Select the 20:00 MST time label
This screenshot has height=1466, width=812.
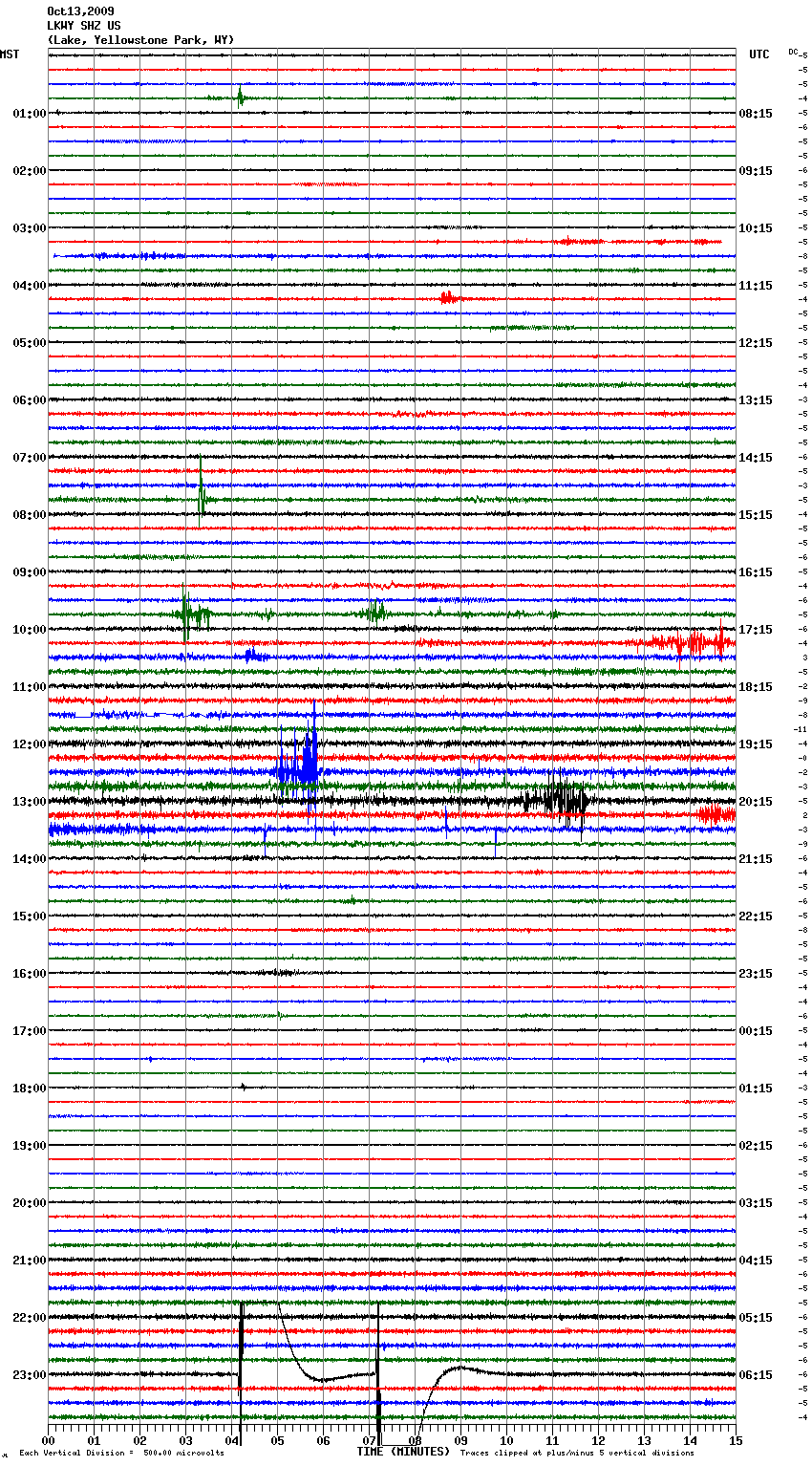[x=29, y=1203]
